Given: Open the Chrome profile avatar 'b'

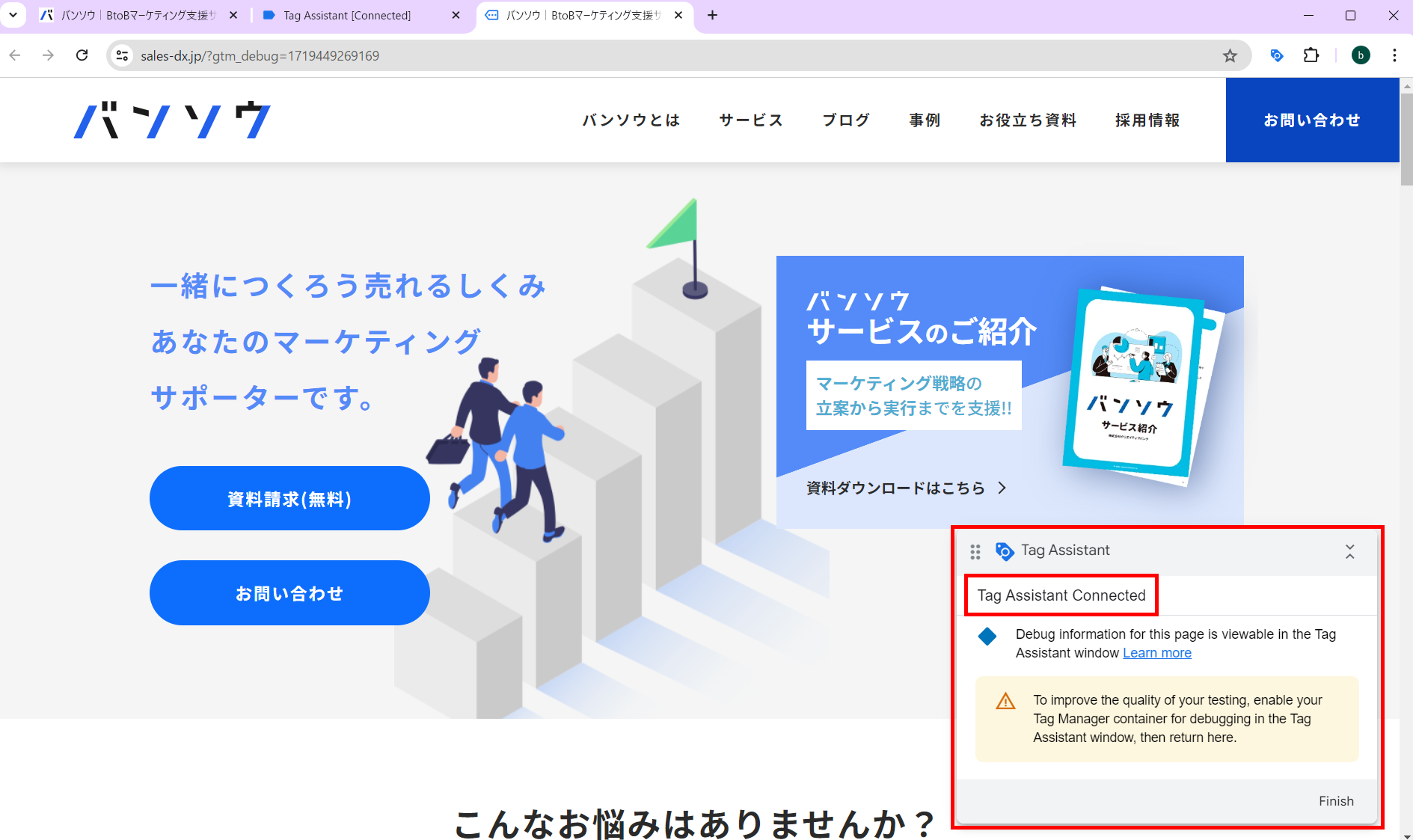Looking at the screenshot, I should click(x=1361, y=55).
